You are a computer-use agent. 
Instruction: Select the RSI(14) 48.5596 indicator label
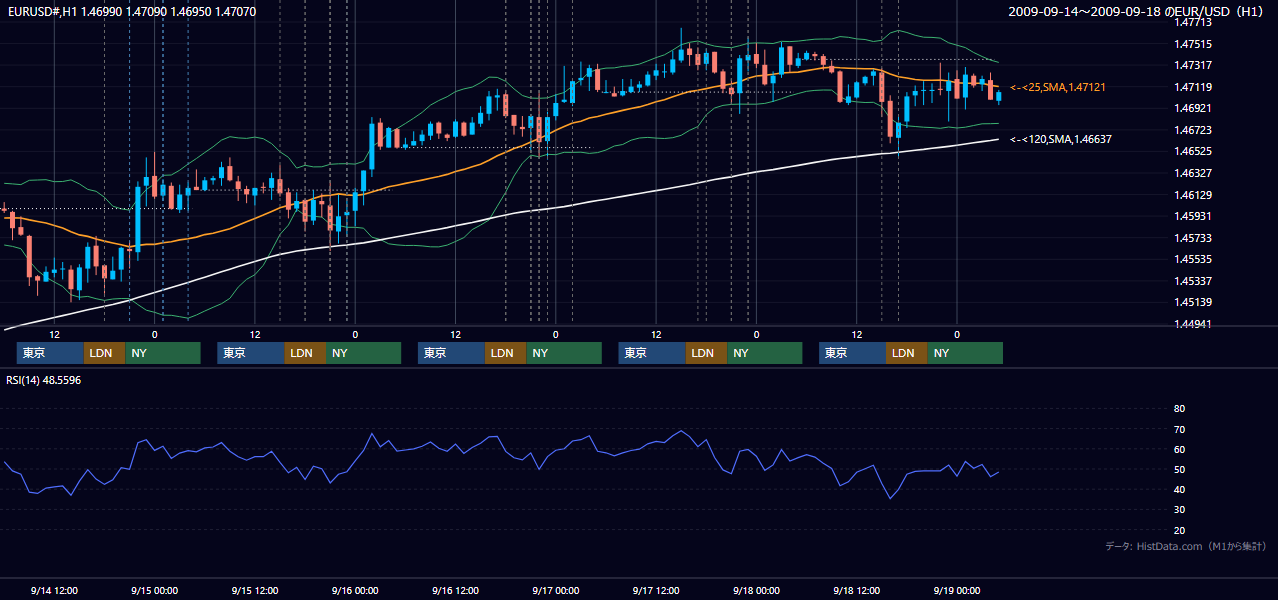[x=44, y=380]
